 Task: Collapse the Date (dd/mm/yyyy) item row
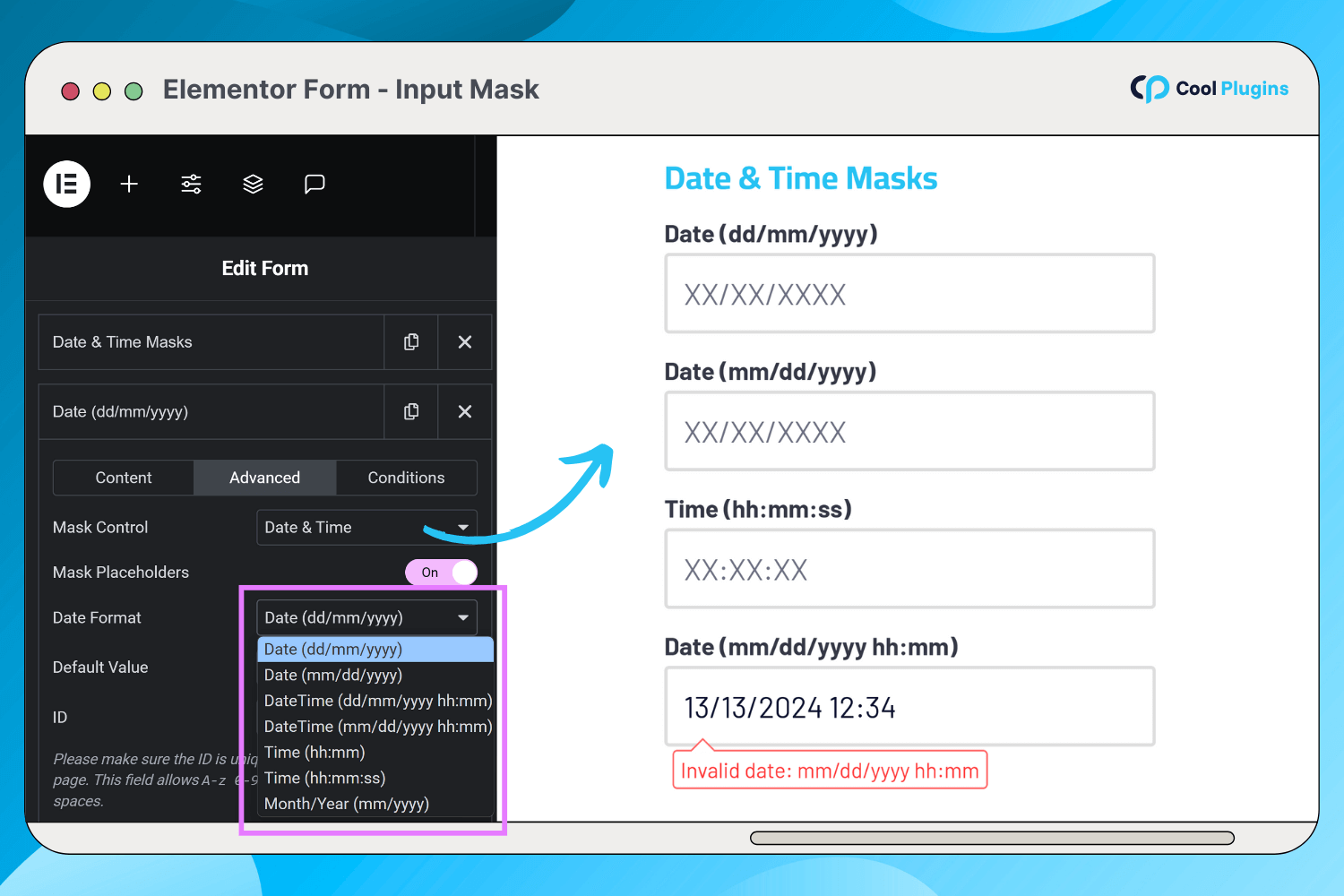click(x=211, y=412)
